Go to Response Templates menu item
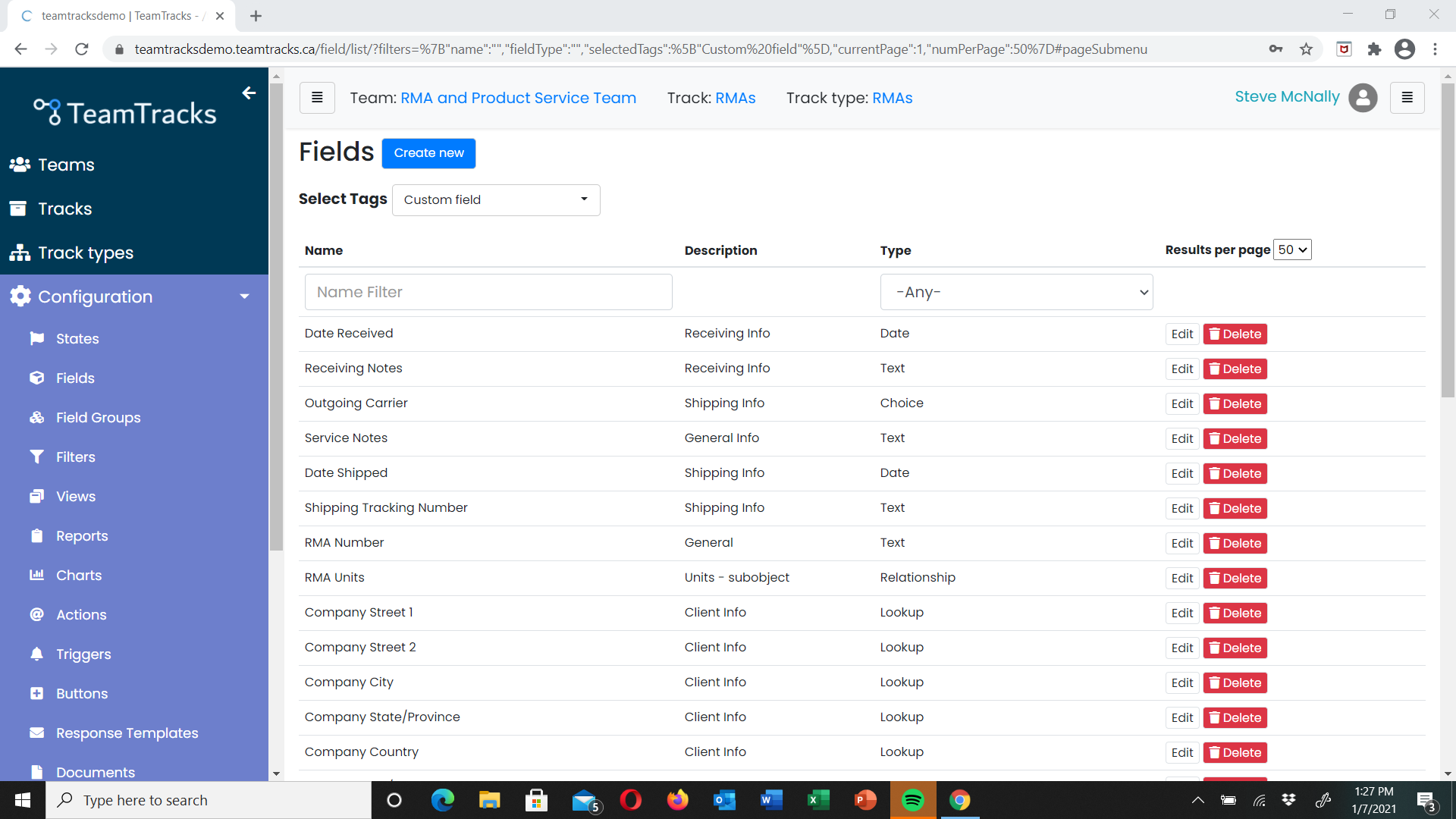Image resolution: width=1456 pixels, height=819 pixels. pyautogui.click(x=127, y=733)
